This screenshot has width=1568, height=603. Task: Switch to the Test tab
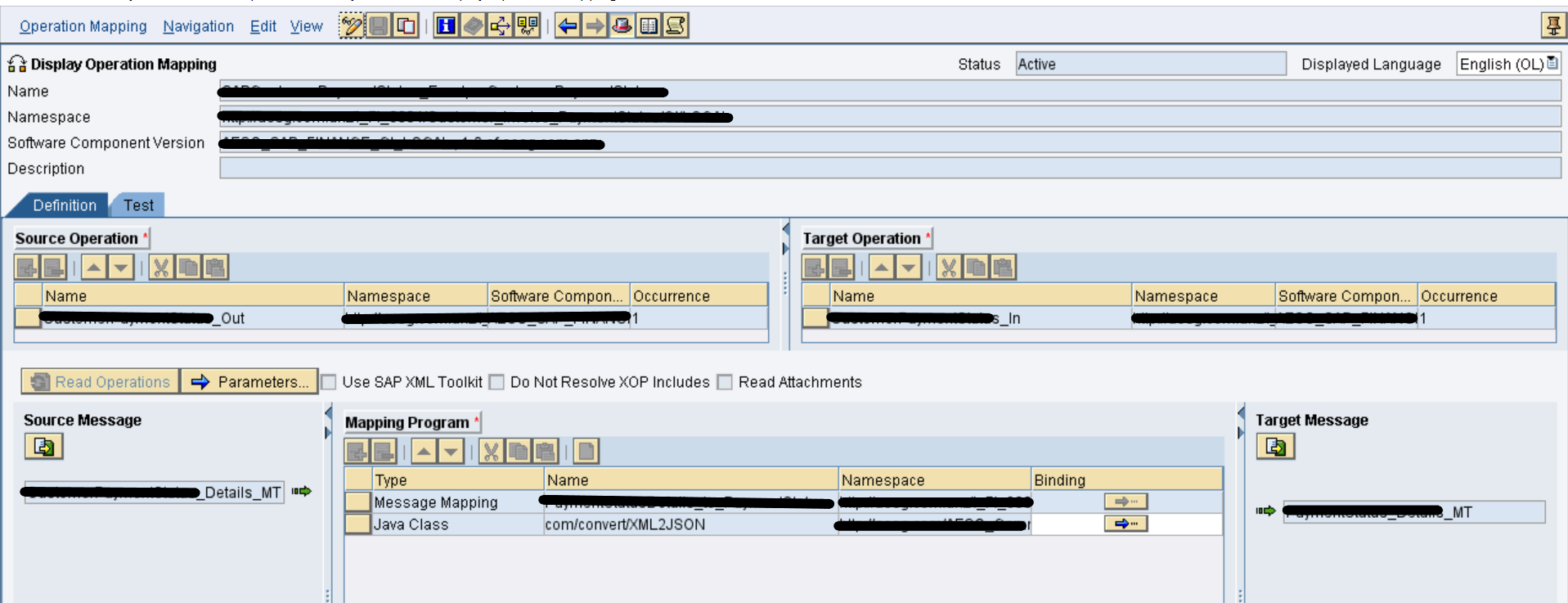point(138,205)
